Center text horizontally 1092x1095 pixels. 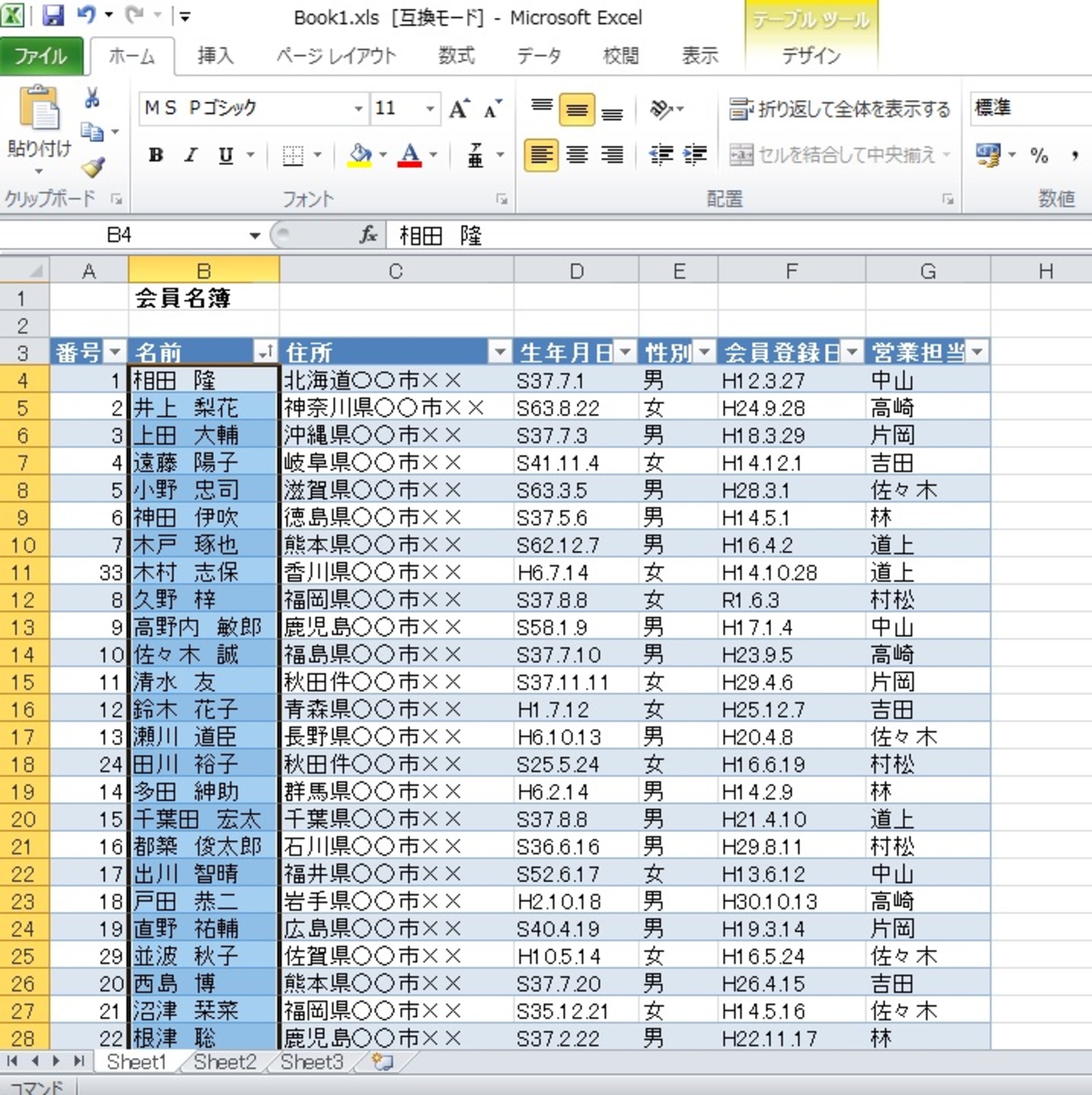click(x=577, y=156)
